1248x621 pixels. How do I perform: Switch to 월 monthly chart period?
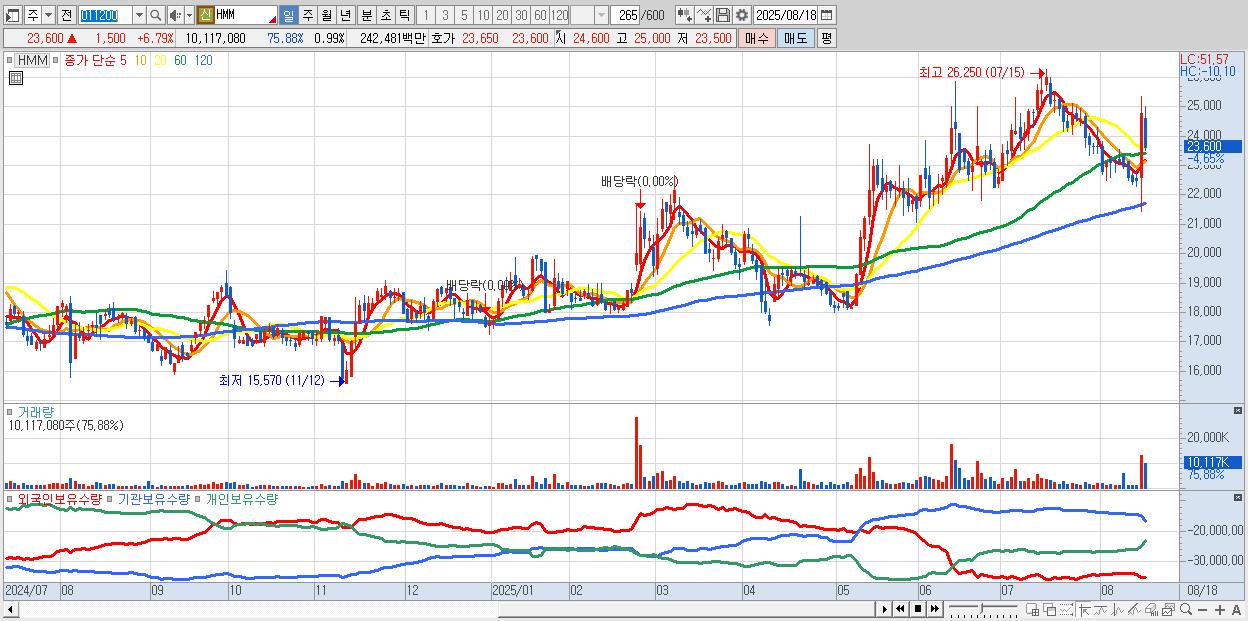pos(326,15)
